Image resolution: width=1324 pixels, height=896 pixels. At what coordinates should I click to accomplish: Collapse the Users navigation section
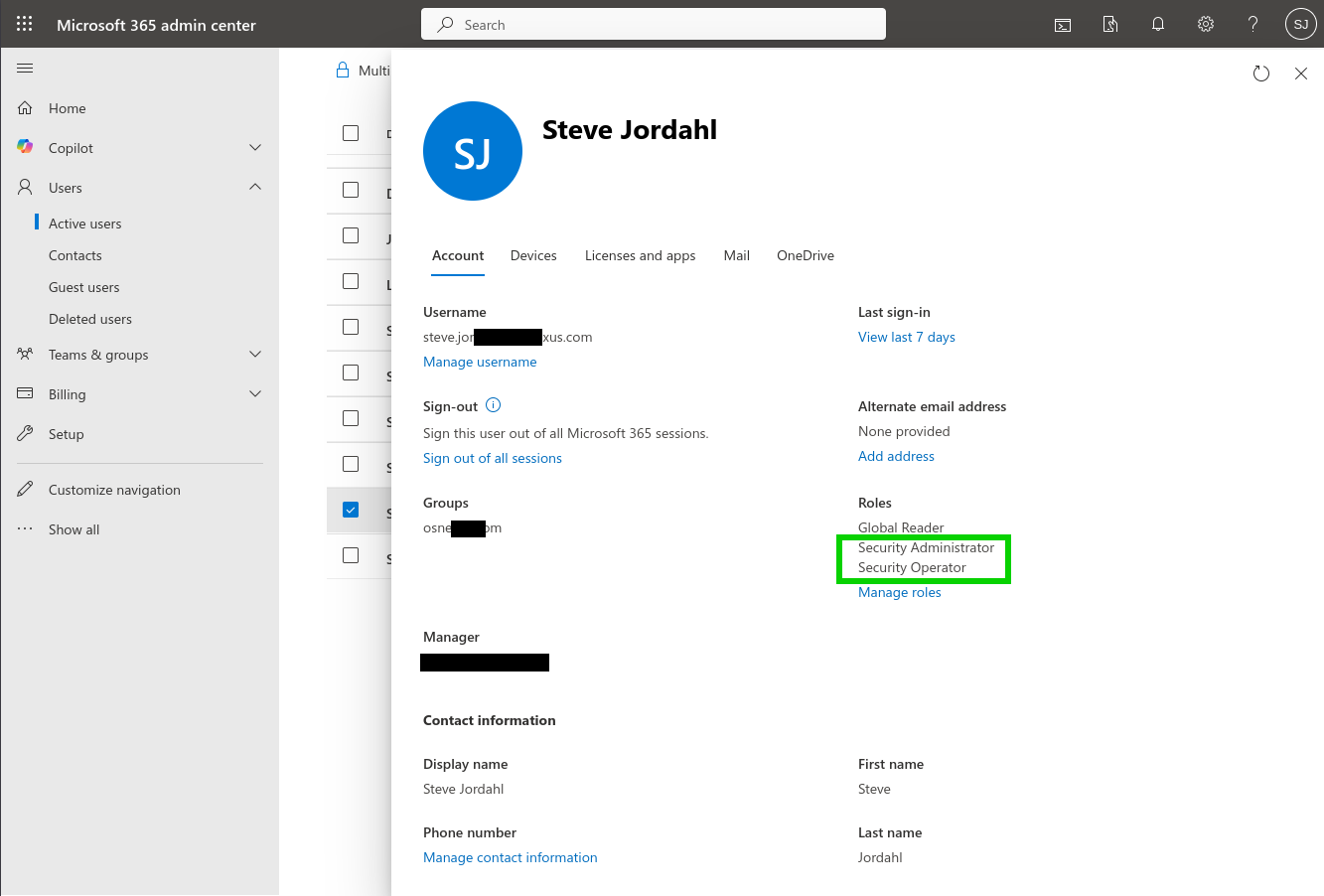(x=255, y=188)
